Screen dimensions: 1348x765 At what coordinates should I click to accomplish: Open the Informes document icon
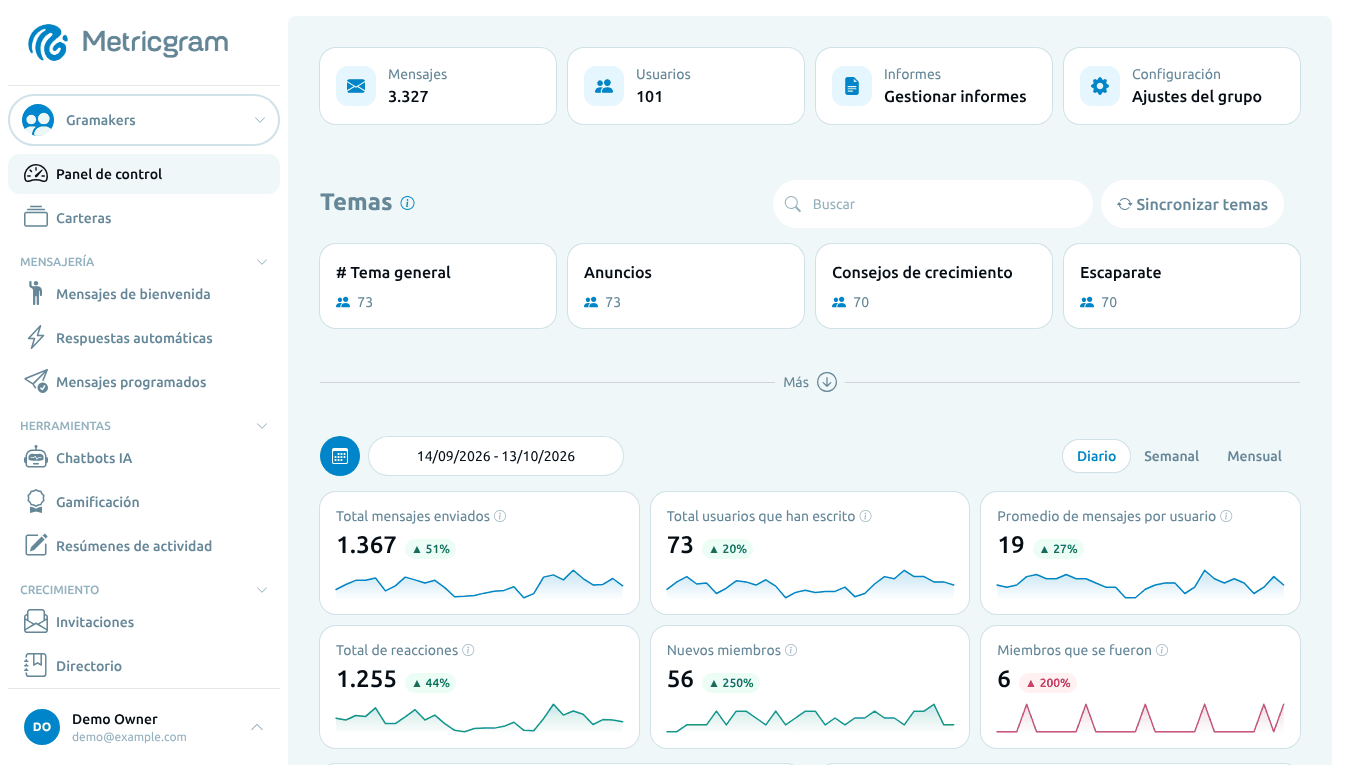coord(852,86)
